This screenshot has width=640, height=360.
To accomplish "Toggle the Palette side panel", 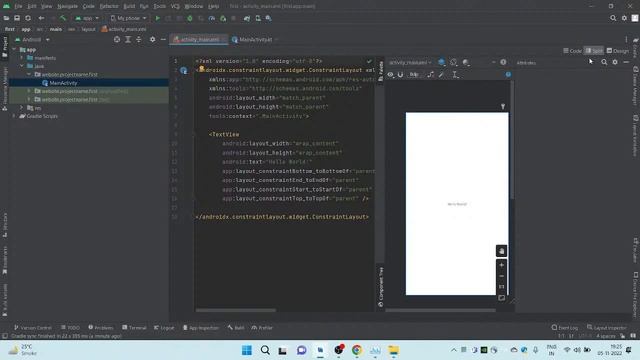I will pyautogui.click(x=381, y=71).
